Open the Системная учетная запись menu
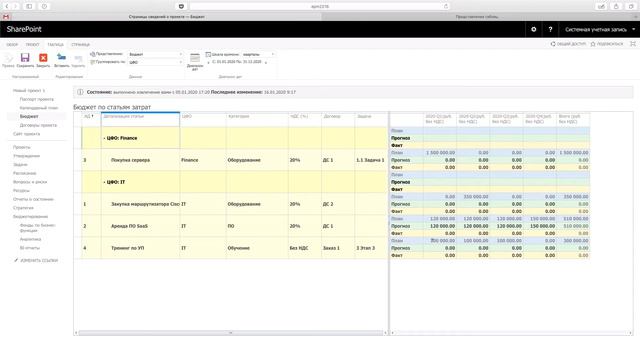 click(600, 29)
